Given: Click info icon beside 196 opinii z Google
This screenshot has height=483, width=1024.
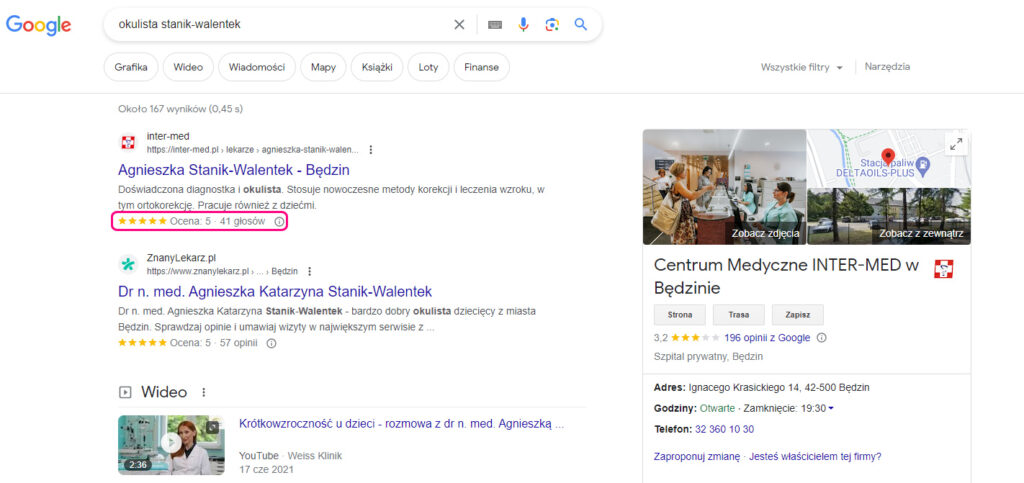Looking at the screenshot, I should [822, 337].
